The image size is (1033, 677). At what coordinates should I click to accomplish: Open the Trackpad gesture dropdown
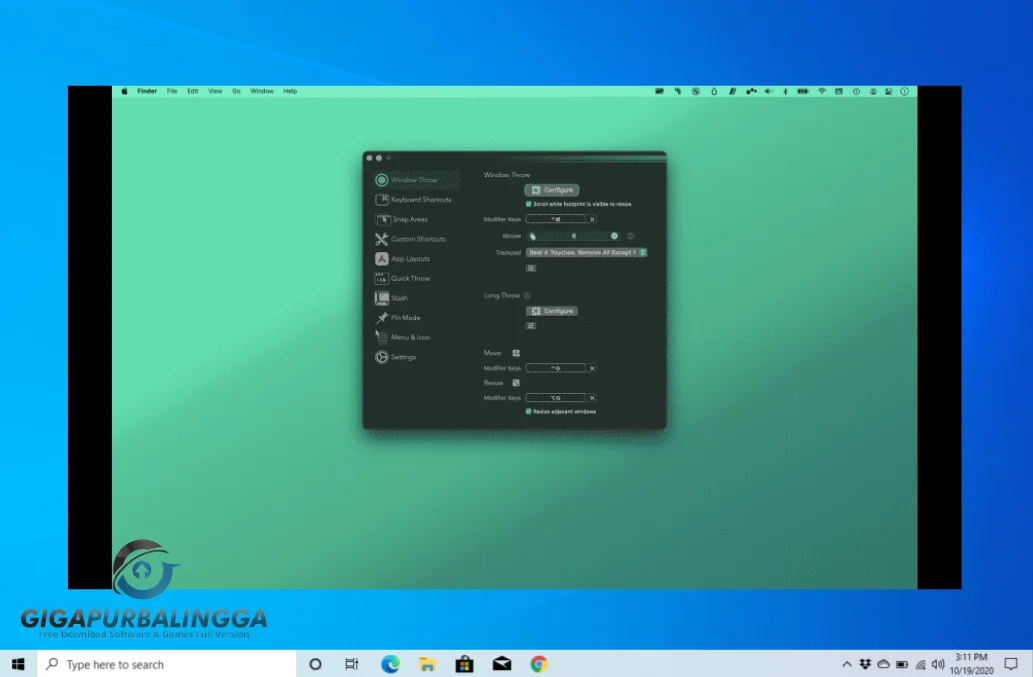585,253
